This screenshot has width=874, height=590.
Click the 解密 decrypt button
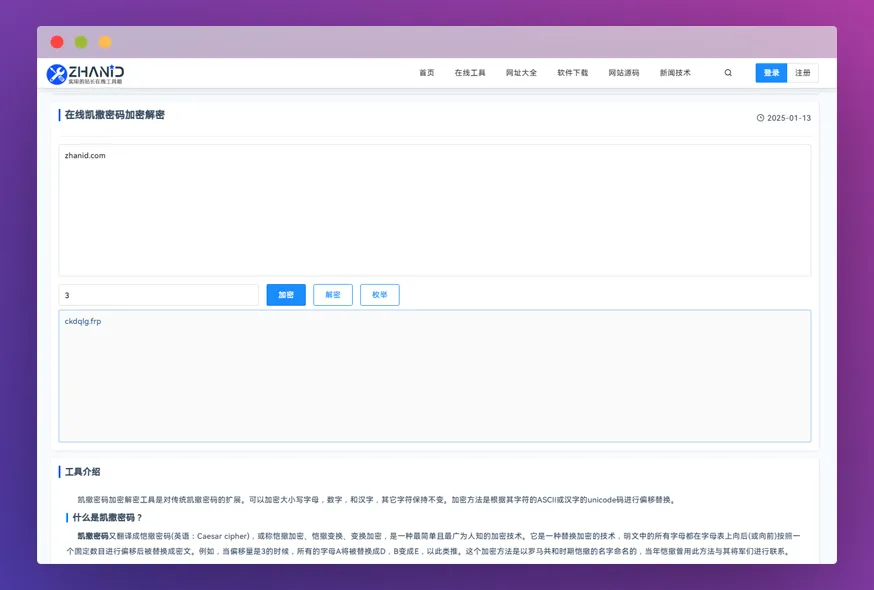click(x=333, y=294)
